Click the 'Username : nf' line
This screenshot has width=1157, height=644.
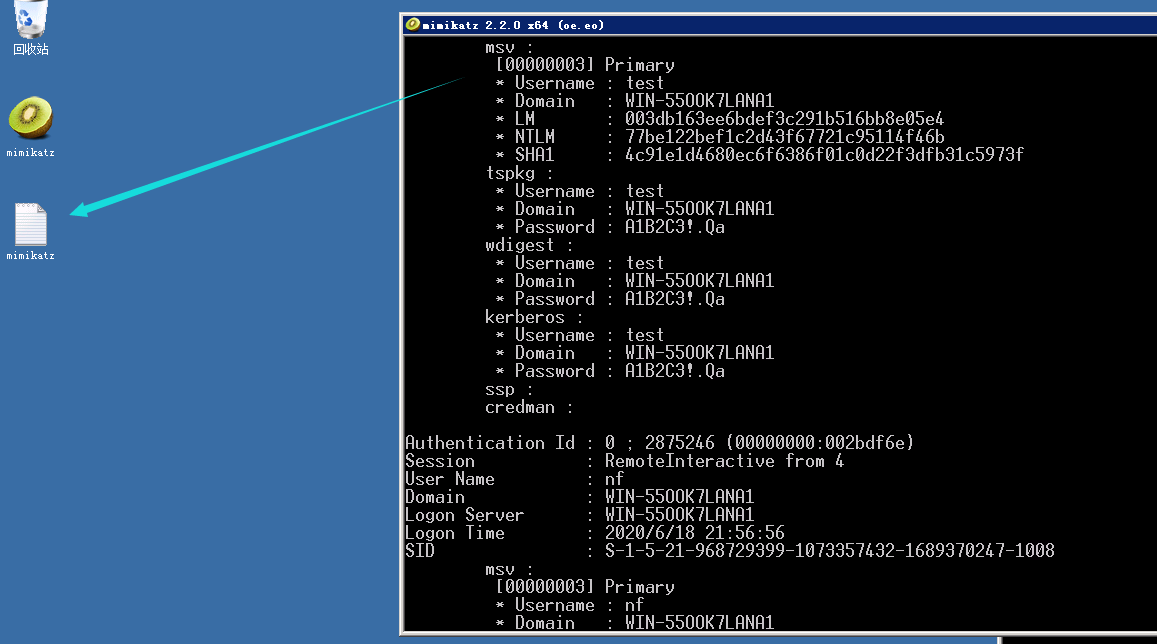(570, 605)
